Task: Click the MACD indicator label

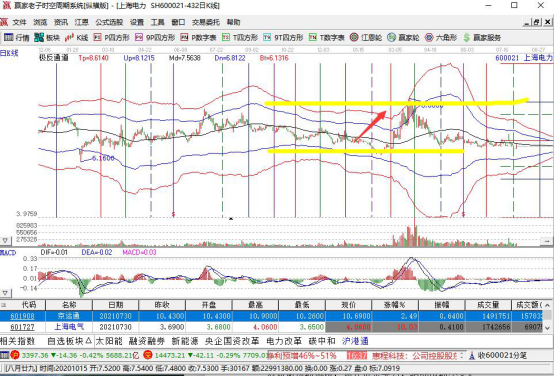Action: (8, 253)
